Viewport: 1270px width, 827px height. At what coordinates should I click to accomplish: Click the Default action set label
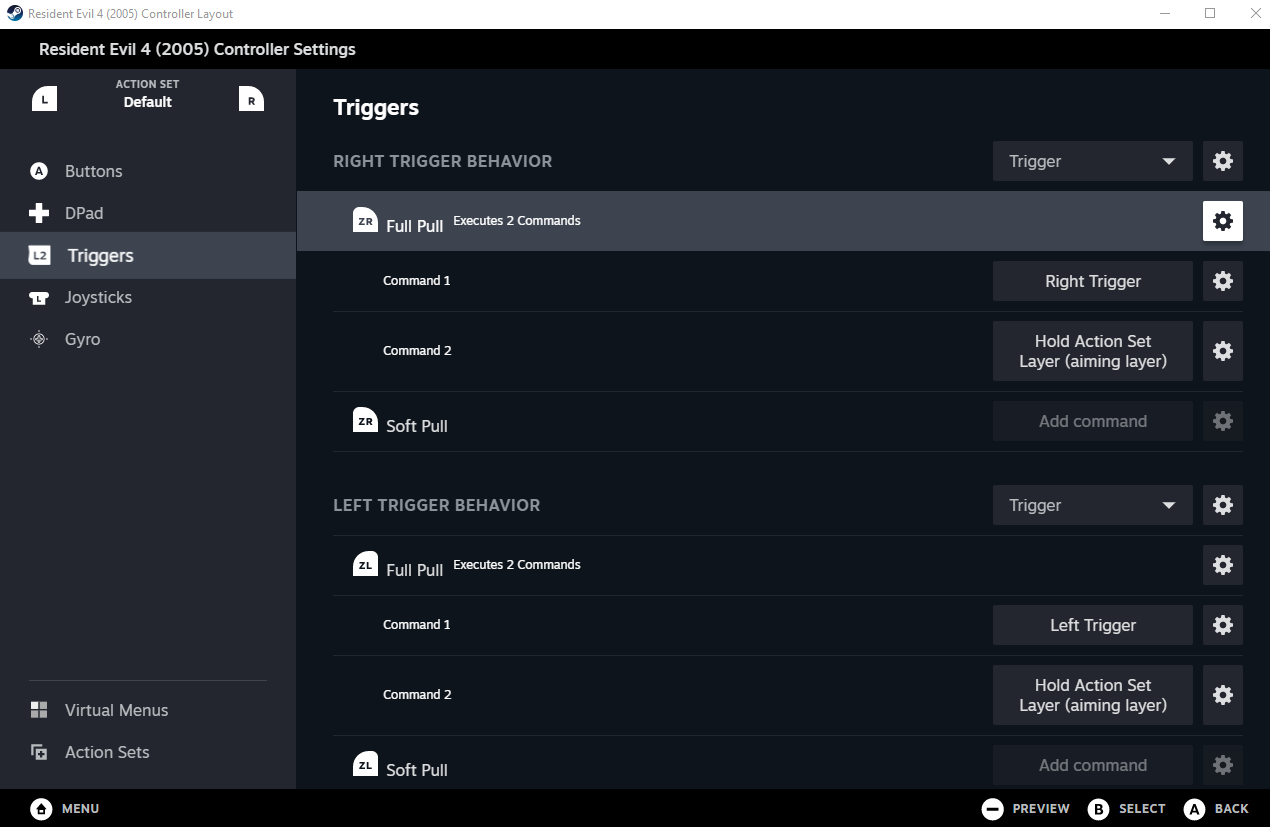point(148,102)
